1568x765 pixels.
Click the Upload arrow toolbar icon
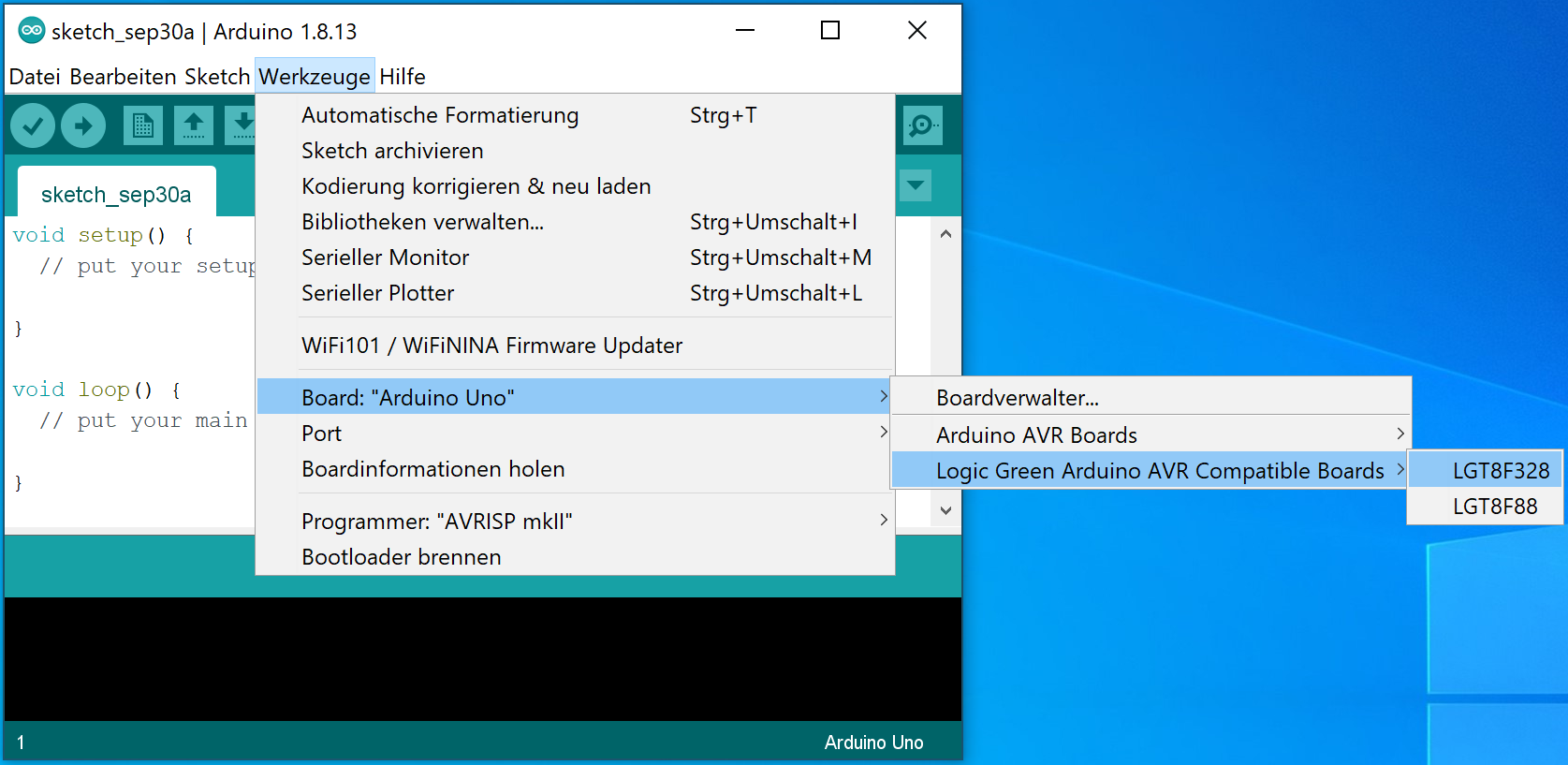[x=83, y=125]
